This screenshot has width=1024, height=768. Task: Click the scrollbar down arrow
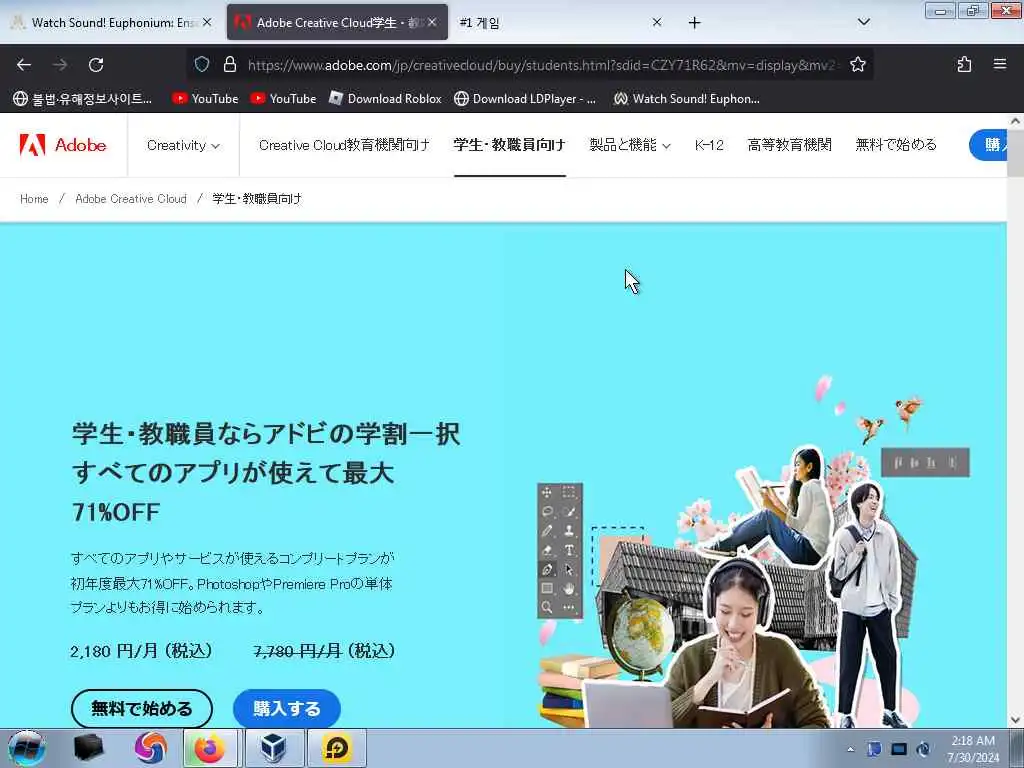[1015, 720]
